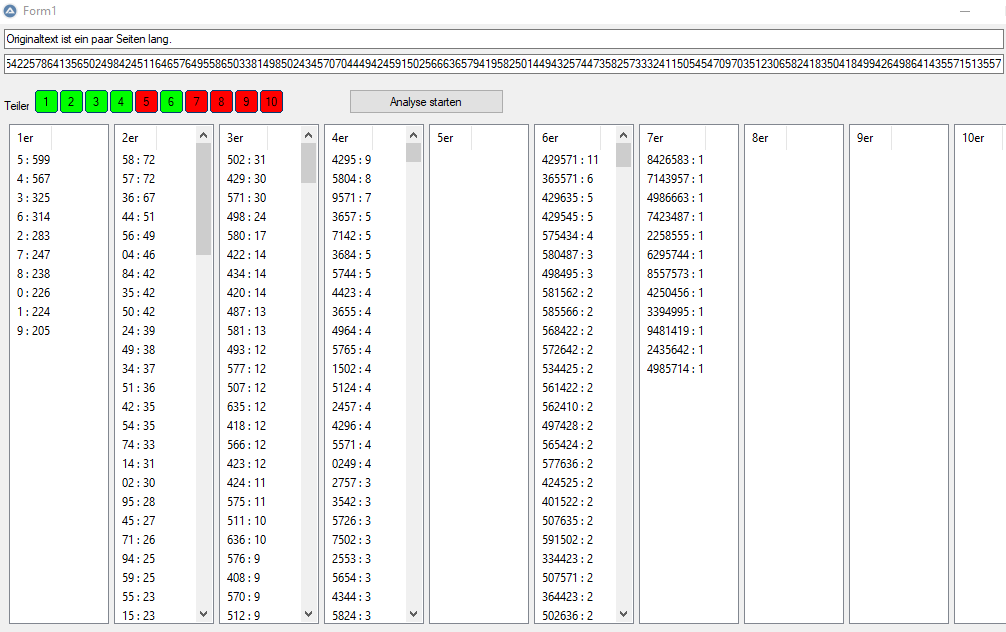Click the Form1 application icon
The width and height of the screenshot is (1006, 632).
[x=10, y=10]
